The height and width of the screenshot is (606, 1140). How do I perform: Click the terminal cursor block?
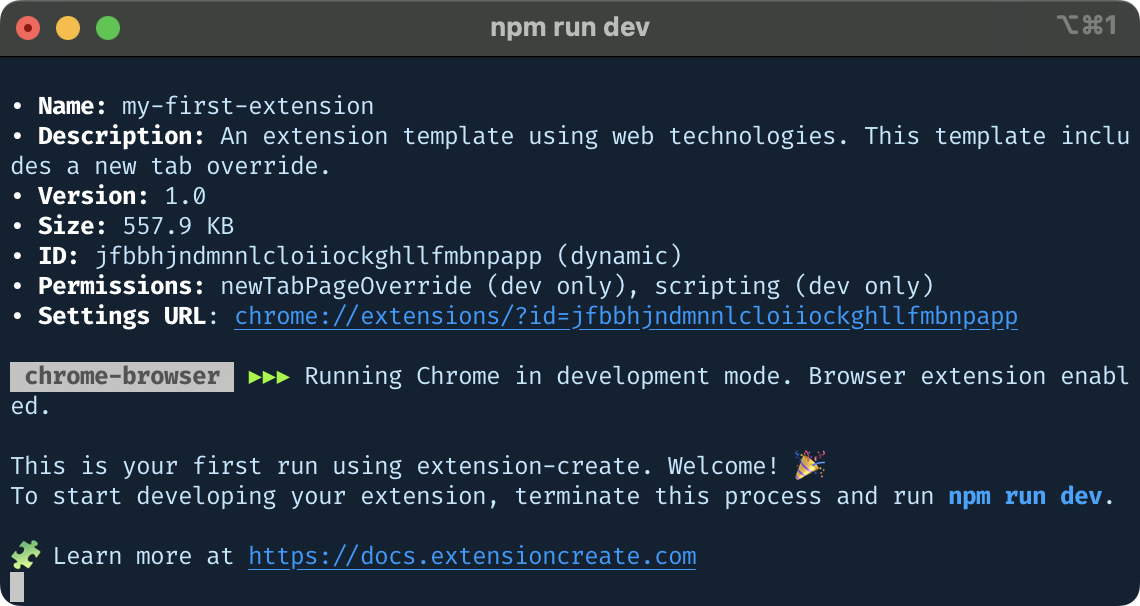pos(17,586)
